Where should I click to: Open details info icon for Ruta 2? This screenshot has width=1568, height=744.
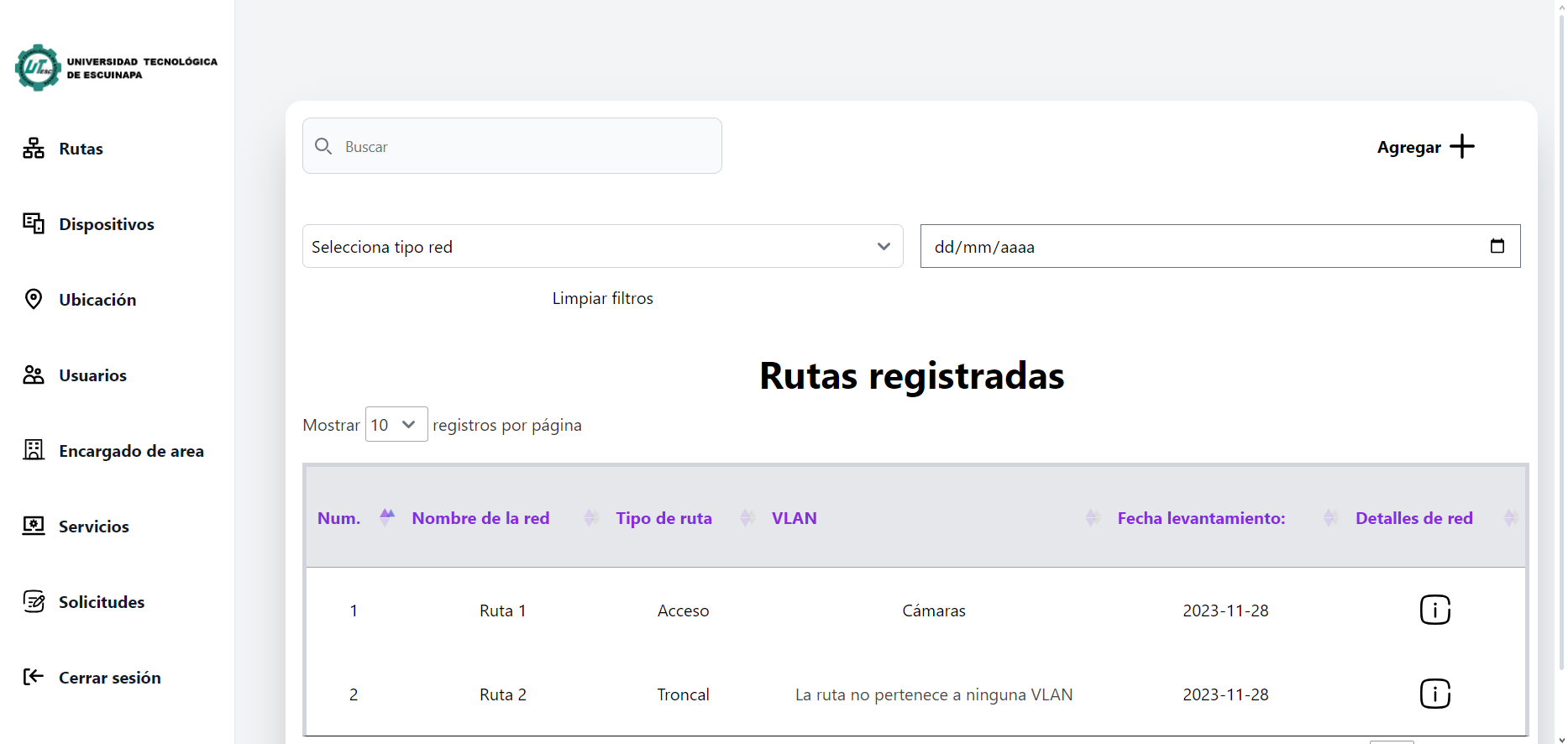tap(1434, 694)
